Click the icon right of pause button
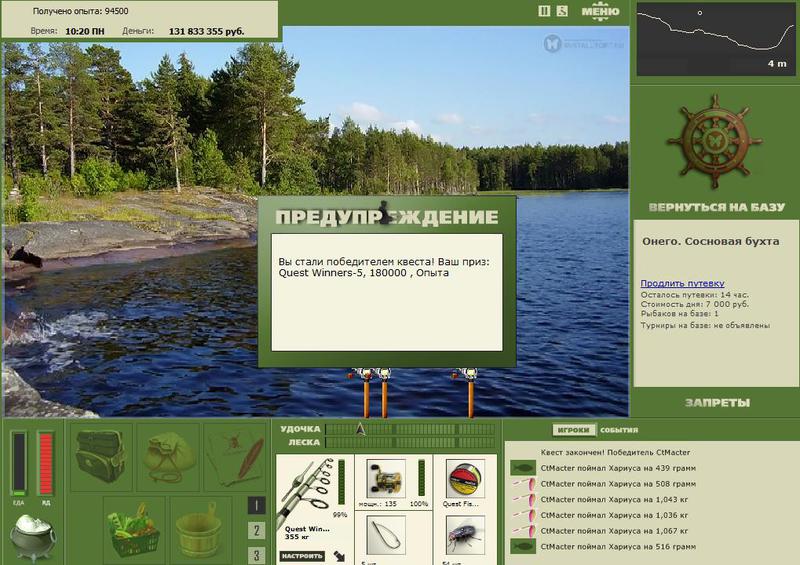The width and height of the screenshot is (800, 565). pos(562,11)
